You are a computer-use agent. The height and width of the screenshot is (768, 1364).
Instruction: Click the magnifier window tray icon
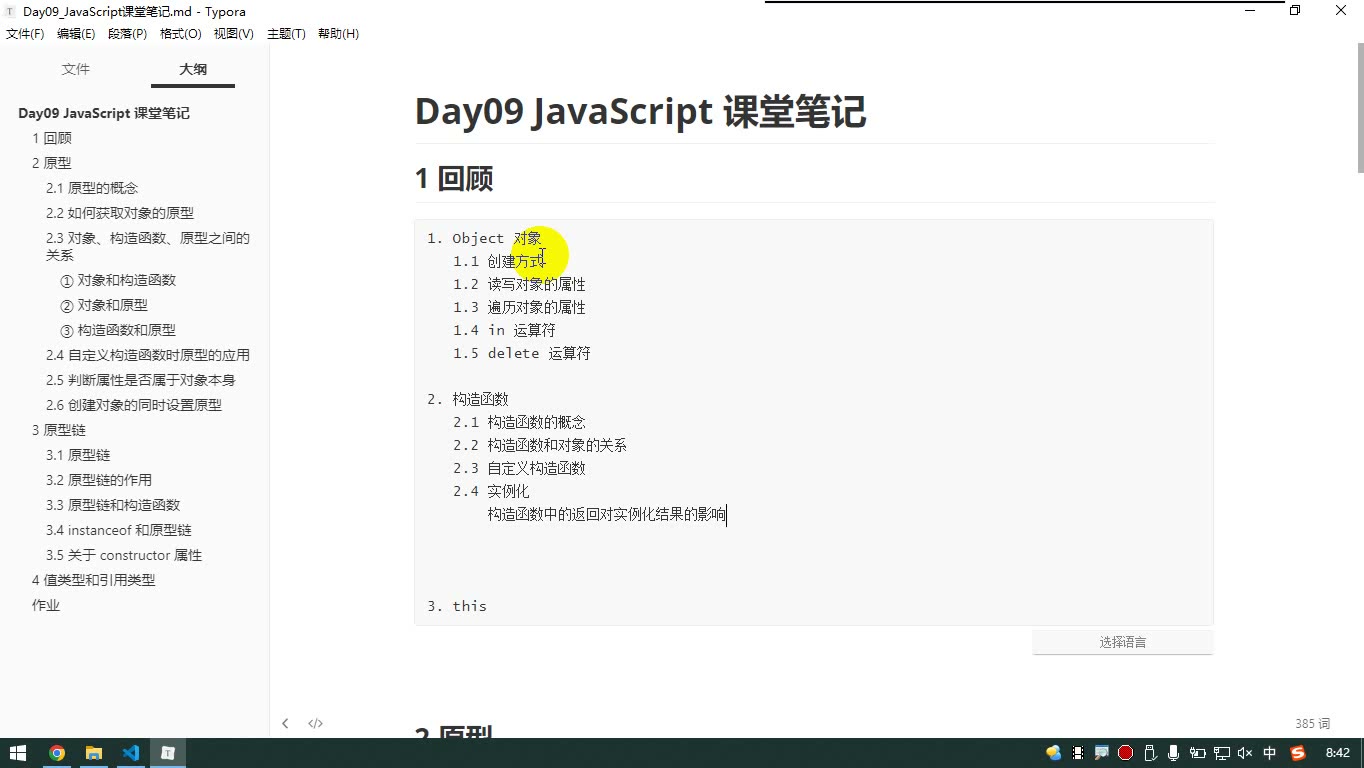point(1101,753)
